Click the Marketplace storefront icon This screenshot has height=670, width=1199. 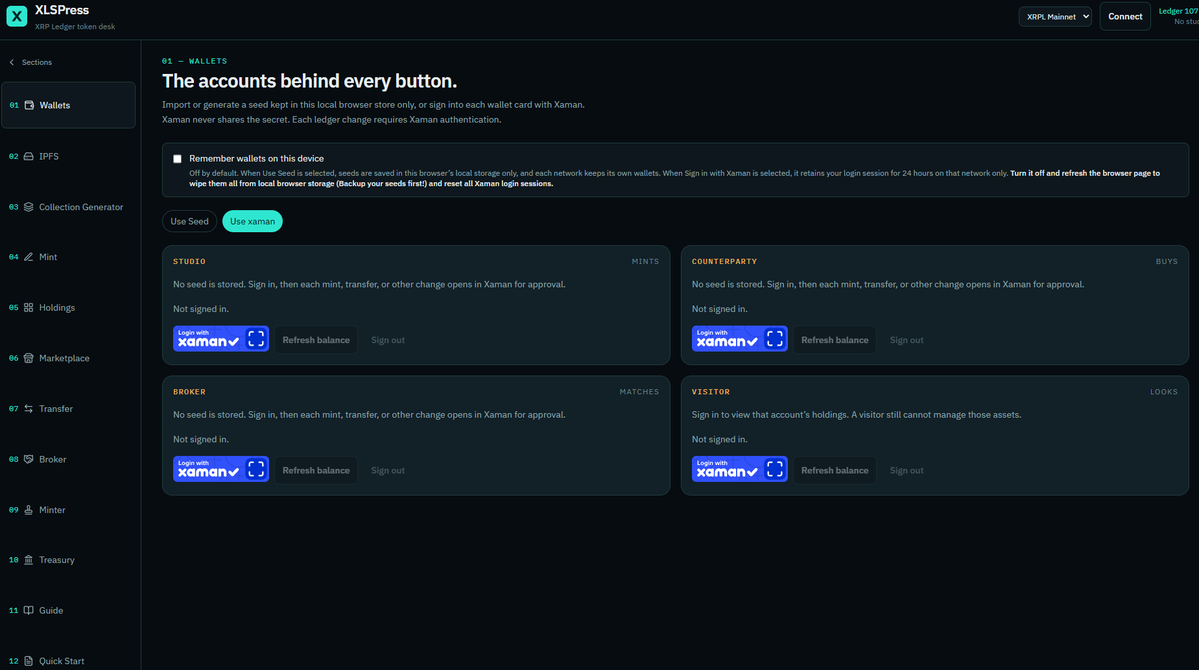pos(28,358)
